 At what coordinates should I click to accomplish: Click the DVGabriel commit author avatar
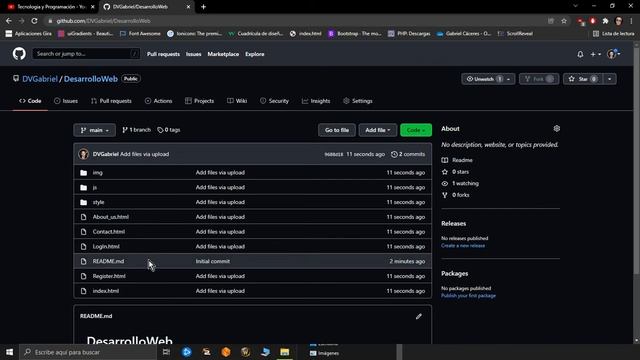coord(84,154)
